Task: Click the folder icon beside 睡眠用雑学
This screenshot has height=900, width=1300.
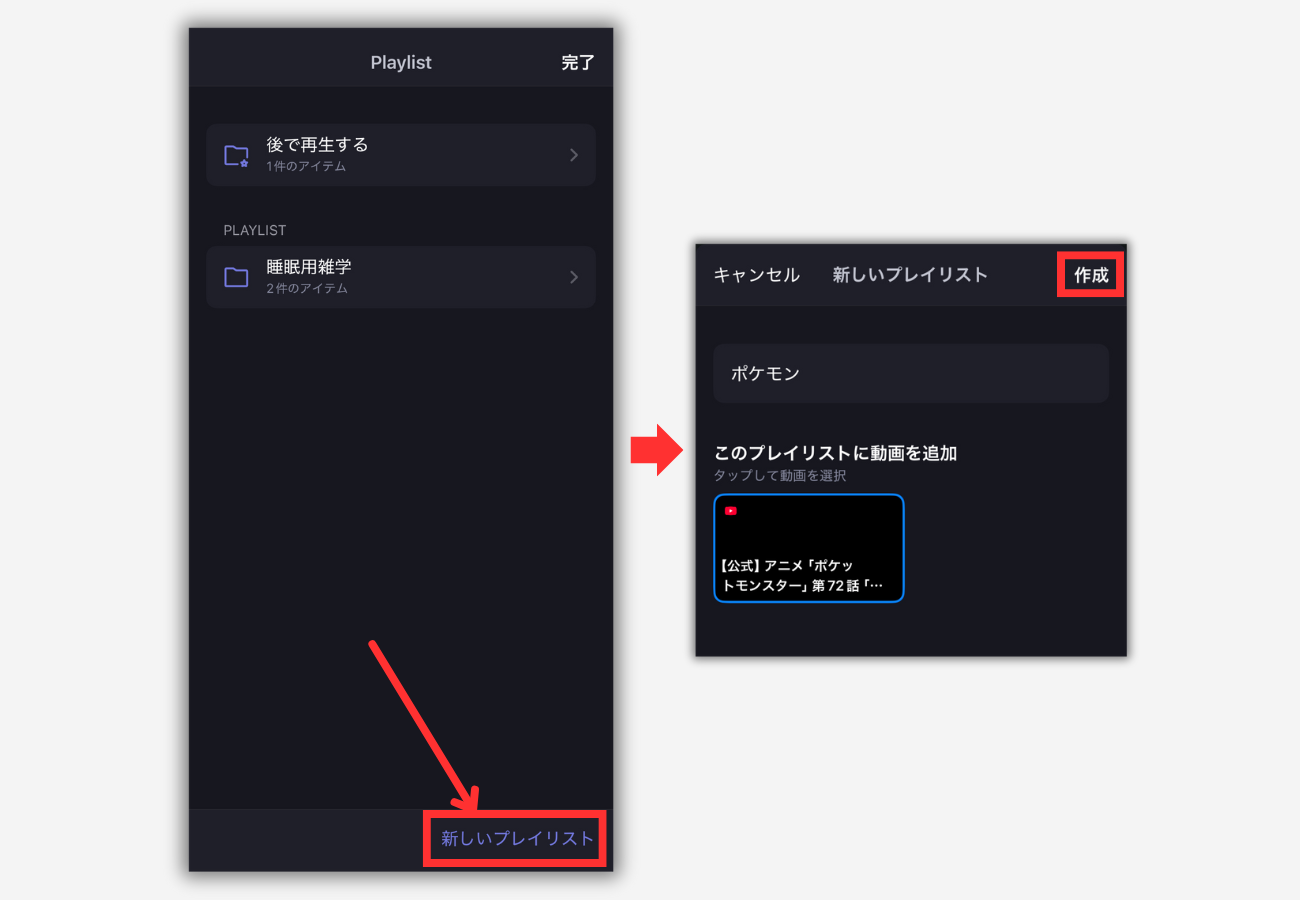Action: (236, 277)
